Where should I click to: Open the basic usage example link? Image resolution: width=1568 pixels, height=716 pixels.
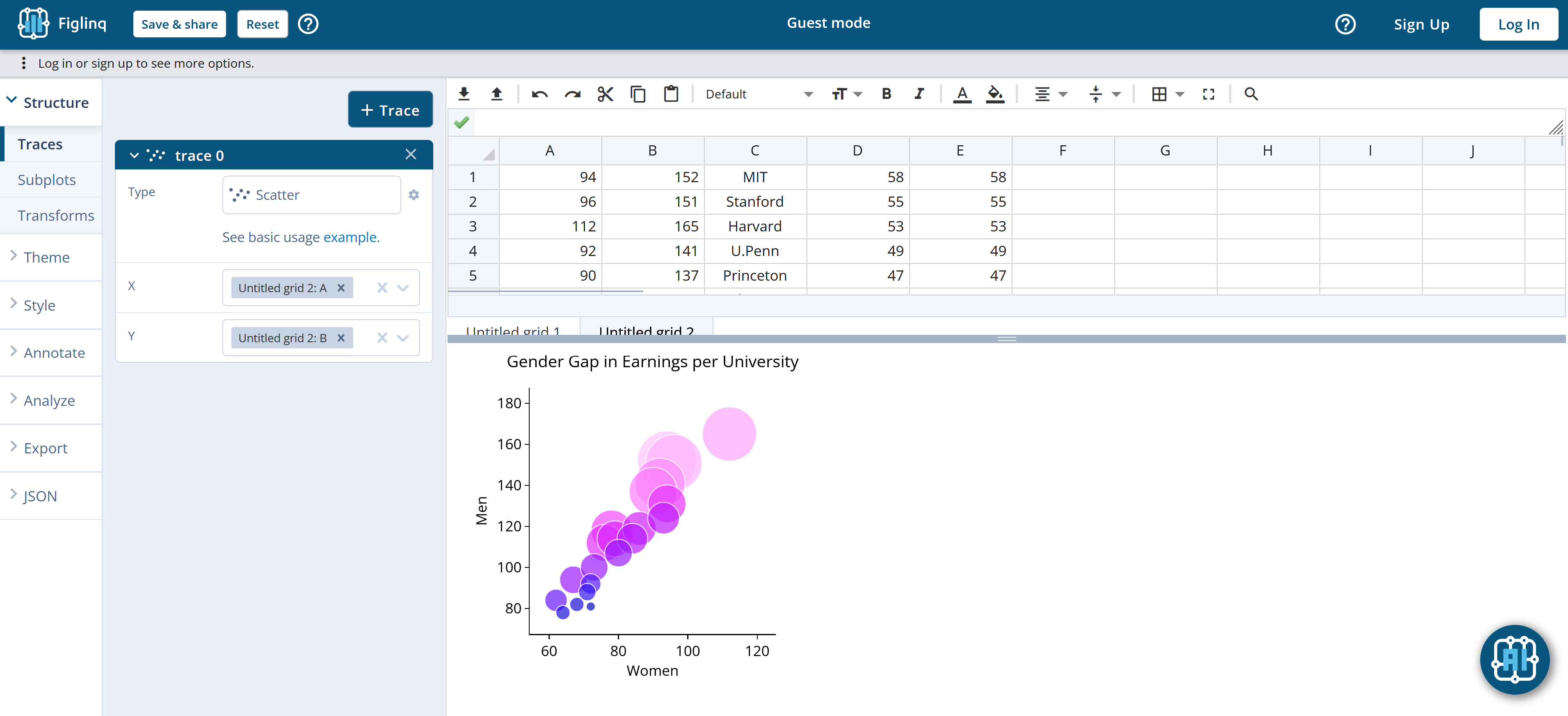point(350,237)
